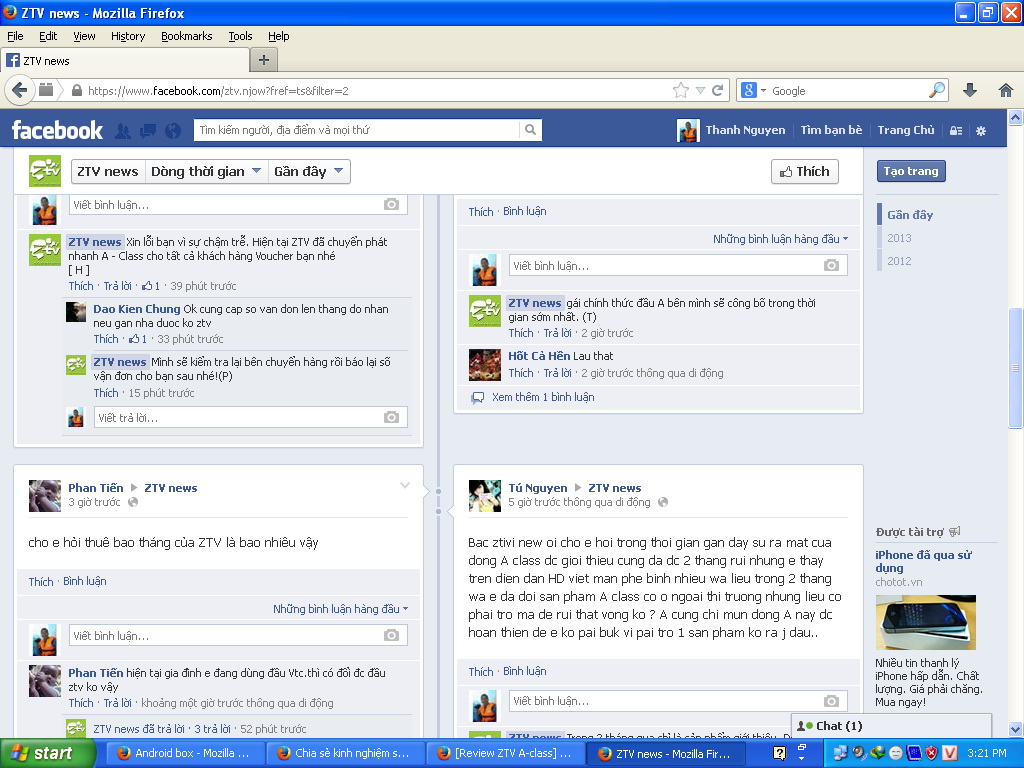The image size is (1024, 768).
Task: Open Facebook friend requests icon
Action: tap(122, 131)
